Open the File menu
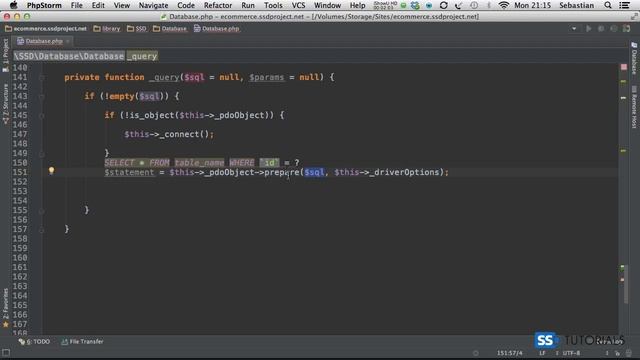Image resolution: width=640 pixels, height=360 pixels. (76, 5)
